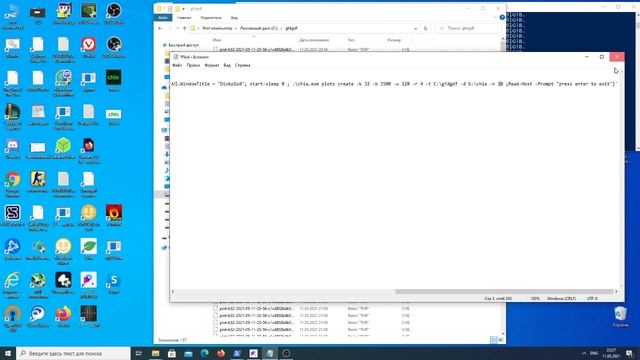640x360 pixels.
Task: Expand chevron after Этот компьютер breadcrumb
Action: click(236, 28)
